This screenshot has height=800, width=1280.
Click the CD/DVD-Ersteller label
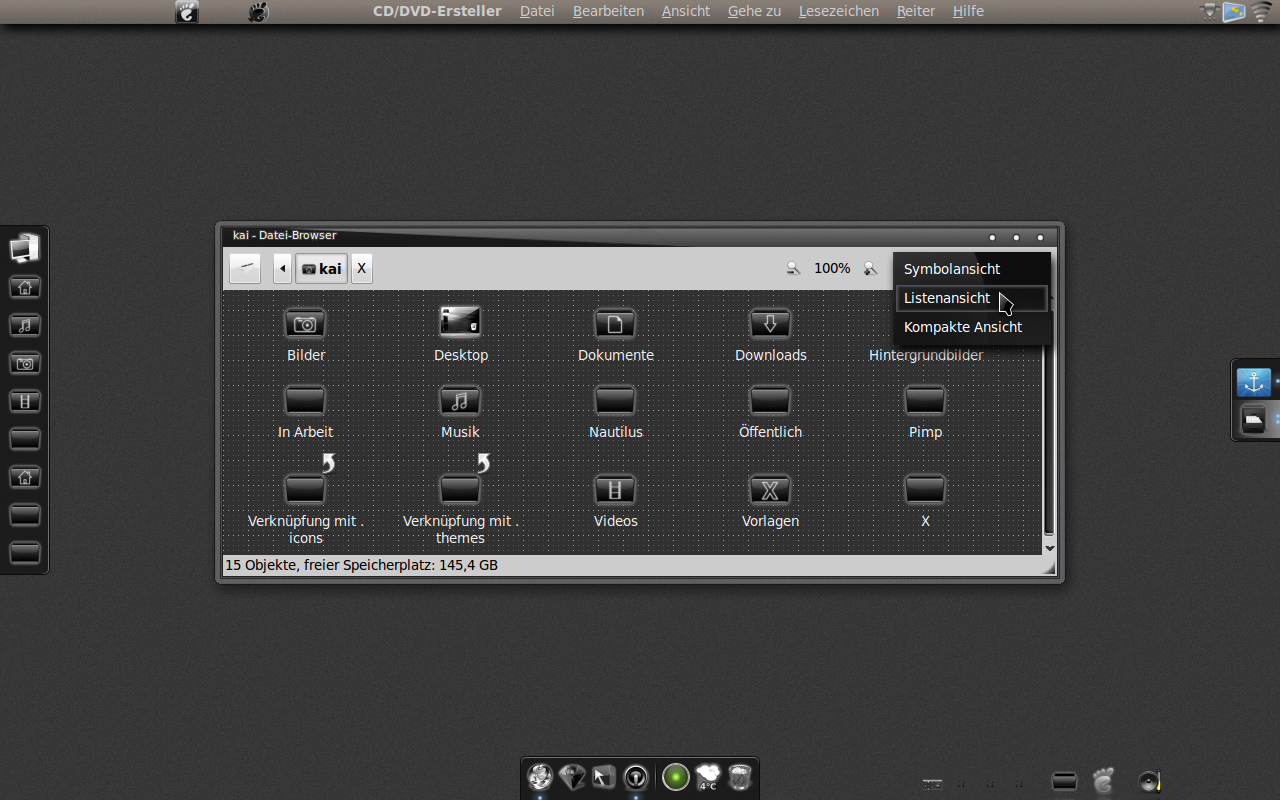click(x=437, y=11)
